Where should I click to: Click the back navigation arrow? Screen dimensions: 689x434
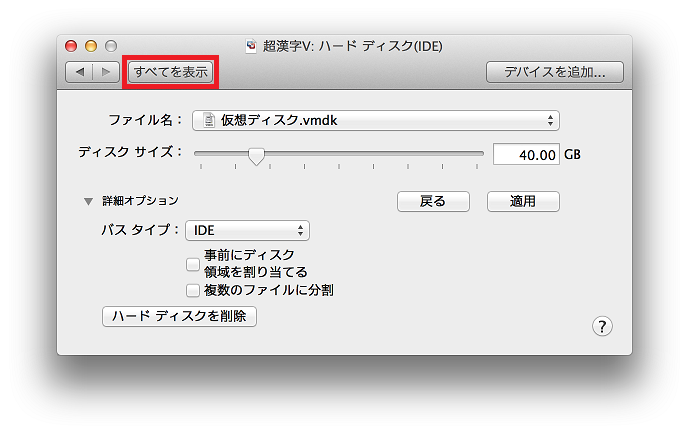click(79, 72)
